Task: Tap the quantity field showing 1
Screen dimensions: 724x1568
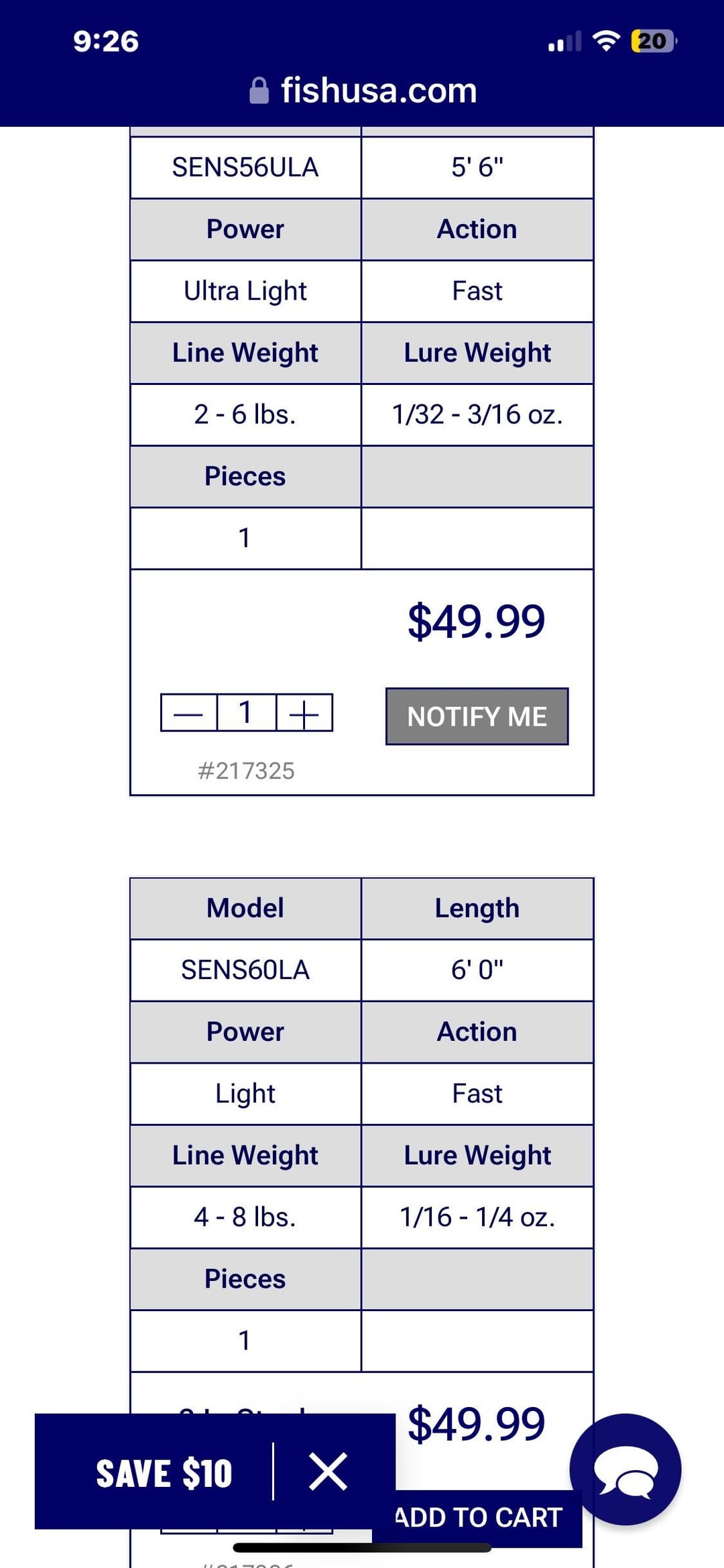Action: [x=246, y=713]
